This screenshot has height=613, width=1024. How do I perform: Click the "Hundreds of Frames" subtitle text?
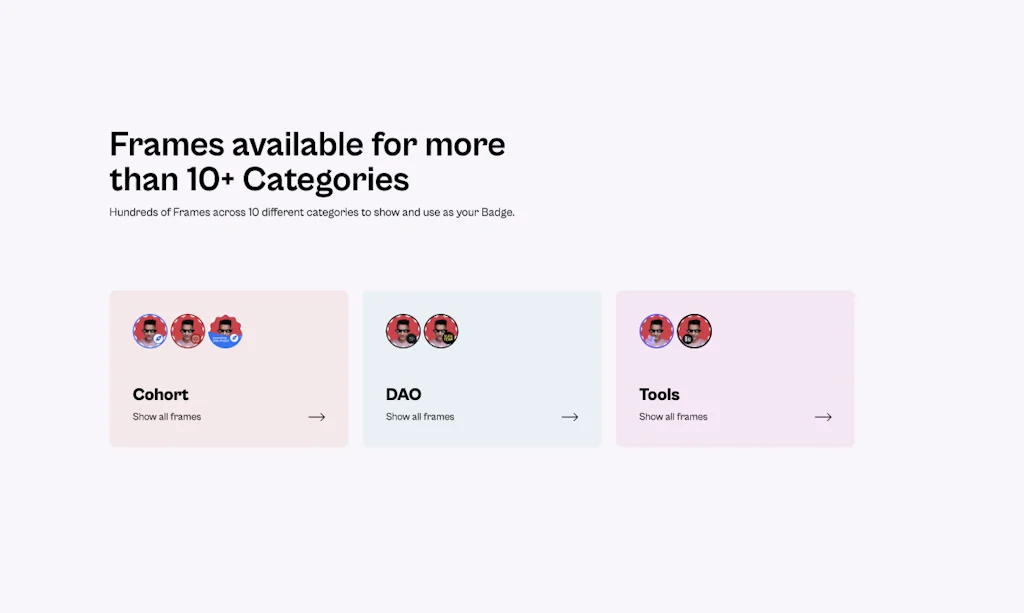click(311, 212)
